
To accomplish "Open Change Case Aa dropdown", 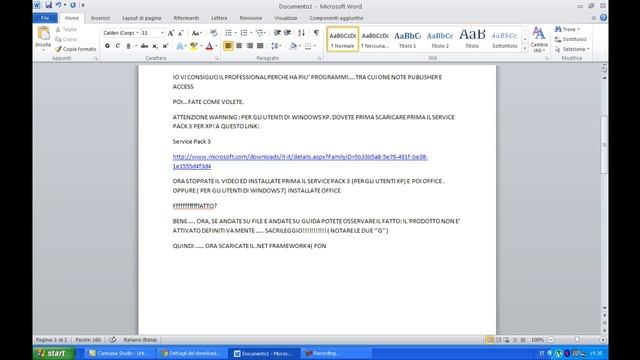I will (197, 33).
